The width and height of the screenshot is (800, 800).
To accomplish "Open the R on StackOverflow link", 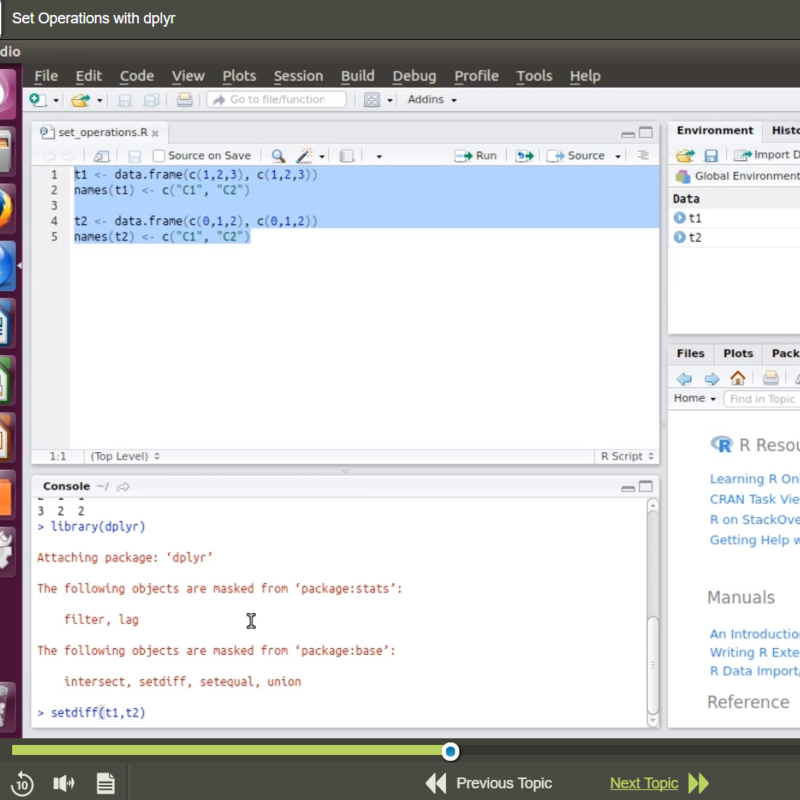I will 755,520.
